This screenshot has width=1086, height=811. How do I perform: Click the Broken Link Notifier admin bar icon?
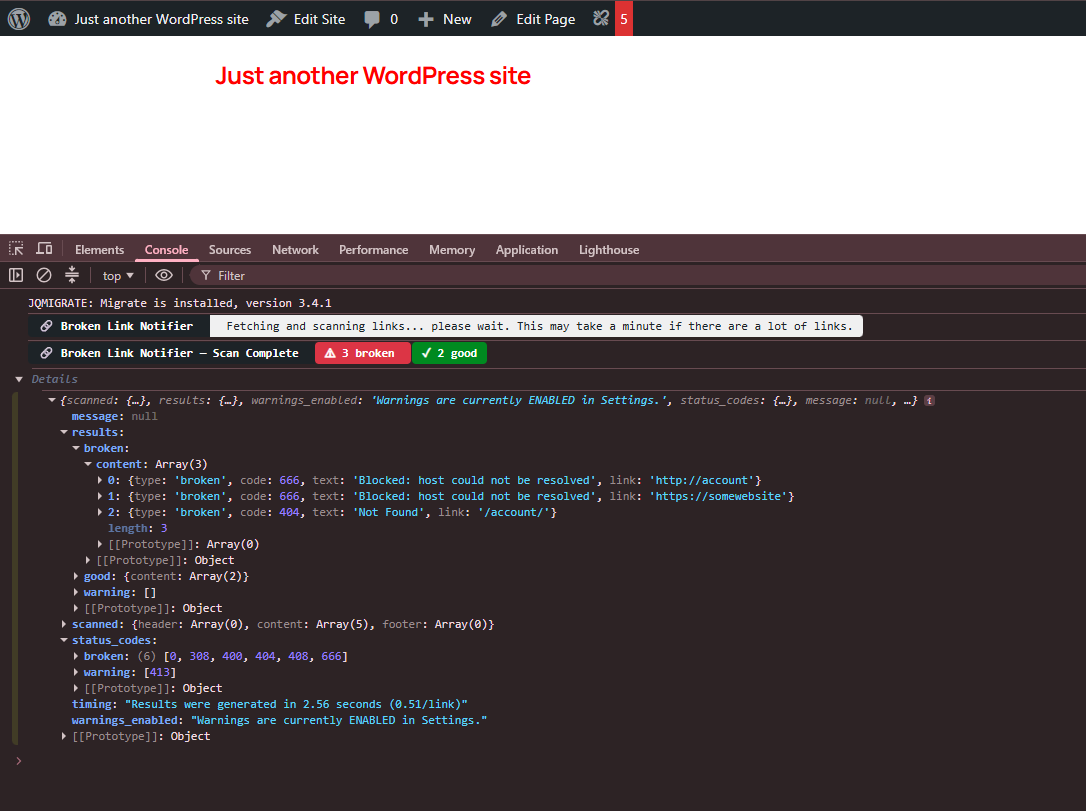pyautogui.click(x=601, y=18)
